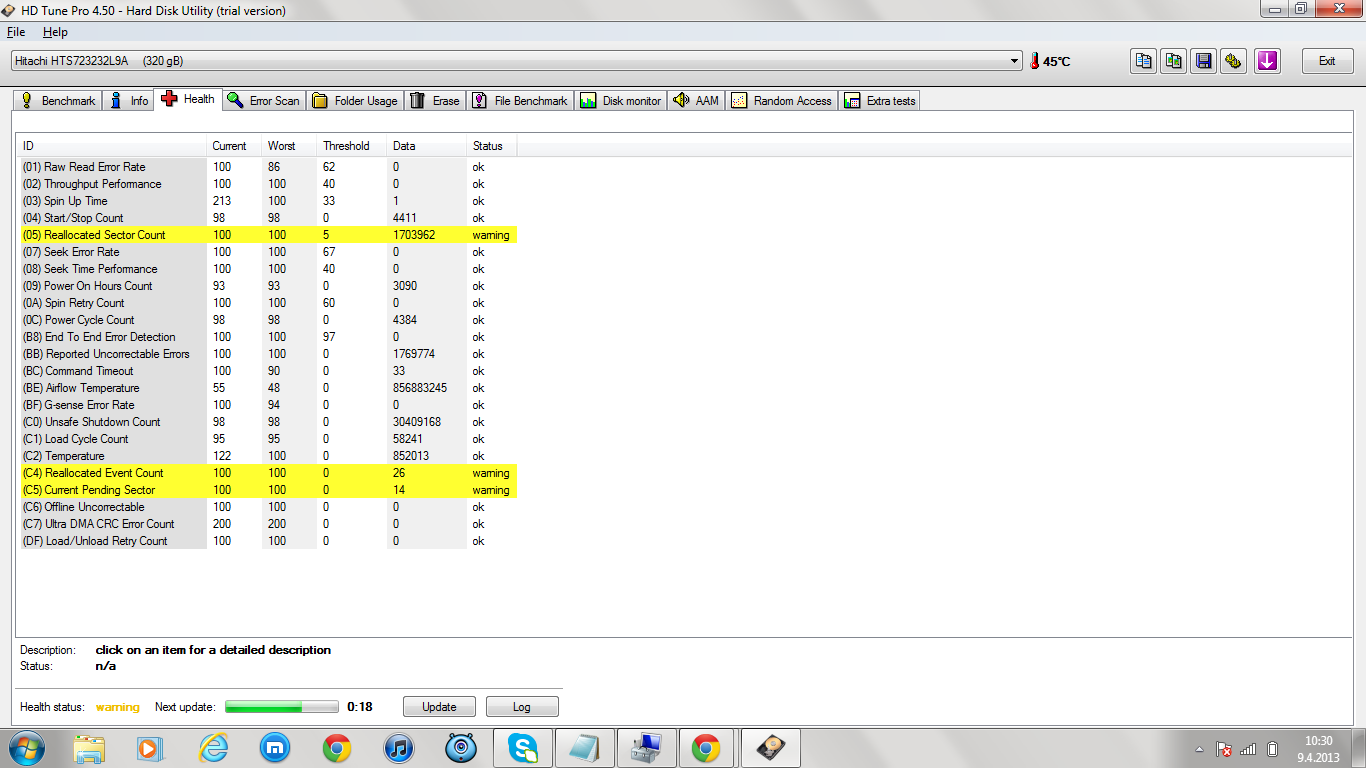Viewport: 1366px width, 768px height.
Task: Open the Action Center flag tray icon
Action: [1222, 748]
